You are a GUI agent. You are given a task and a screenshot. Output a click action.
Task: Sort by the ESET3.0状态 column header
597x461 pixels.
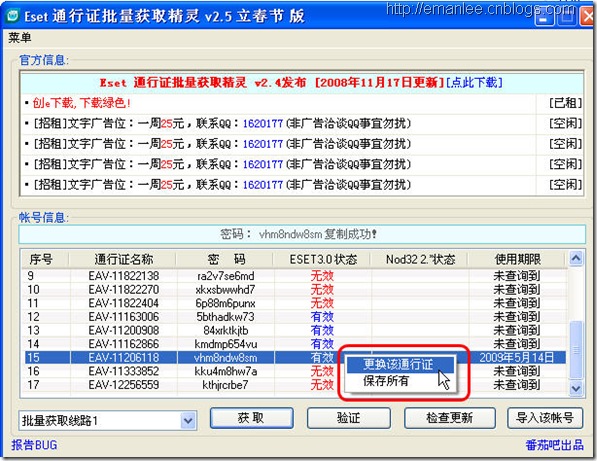(x=323, y=260)
